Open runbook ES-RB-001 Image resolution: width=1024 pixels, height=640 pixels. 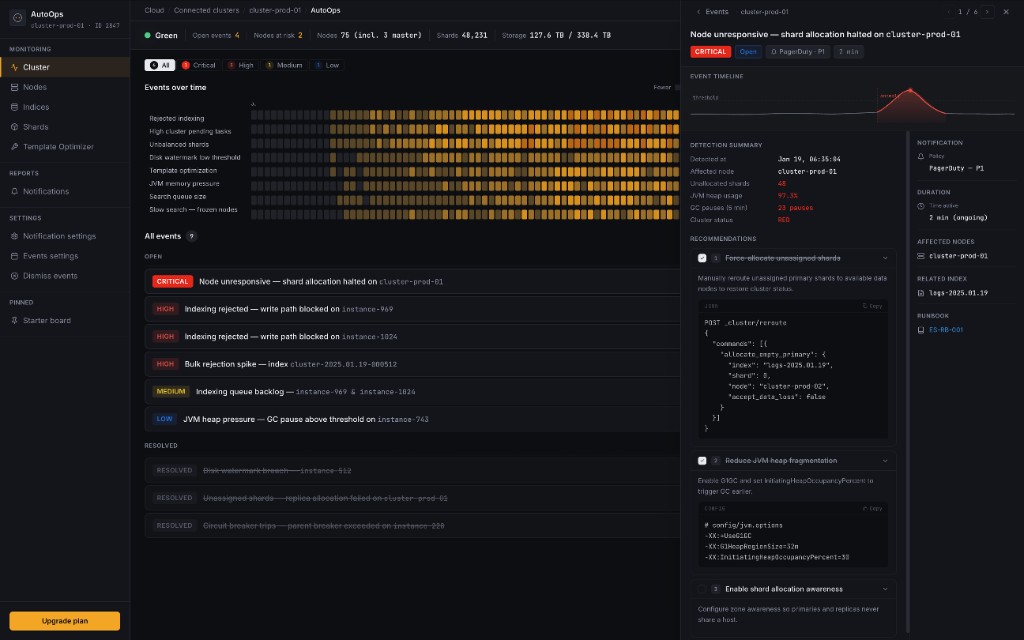[947, 327]
